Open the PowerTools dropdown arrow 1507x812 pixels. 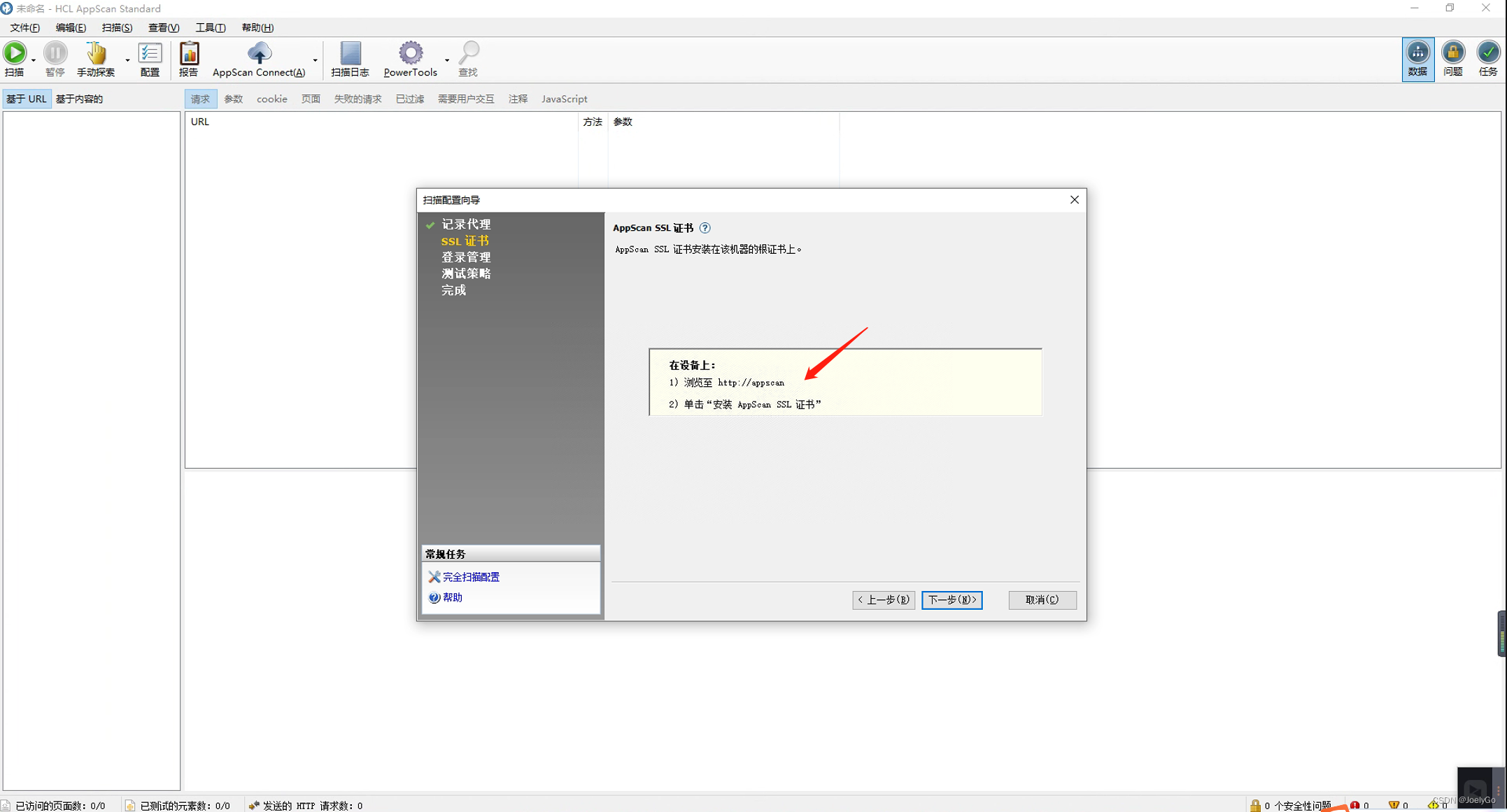tap(446, 60)
